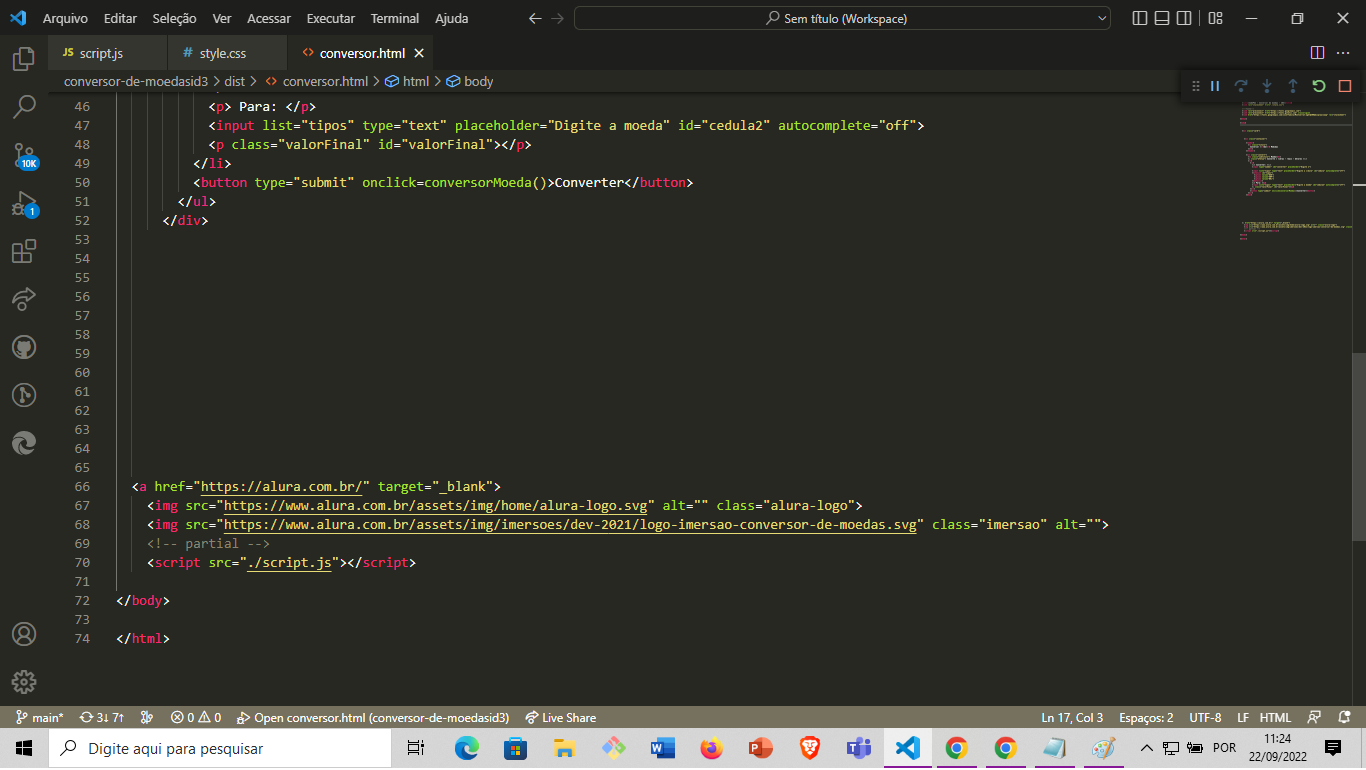The image size is (1366, 770).
Task: Open the branch picker main*
Action: [40, 717]
